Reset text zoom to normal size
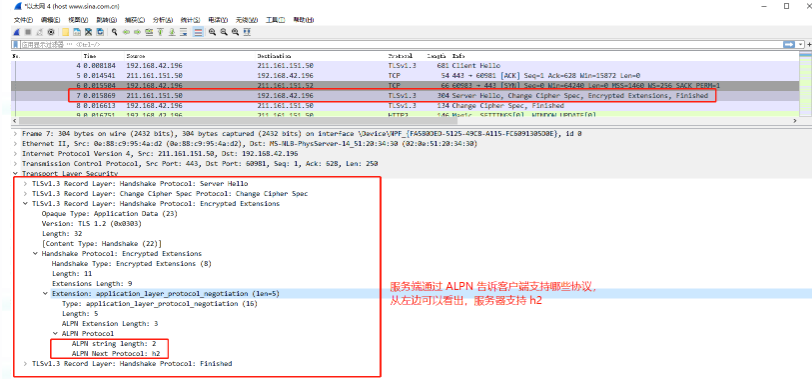The width and height of the screenshot is (812, 379). click(235, 32)
